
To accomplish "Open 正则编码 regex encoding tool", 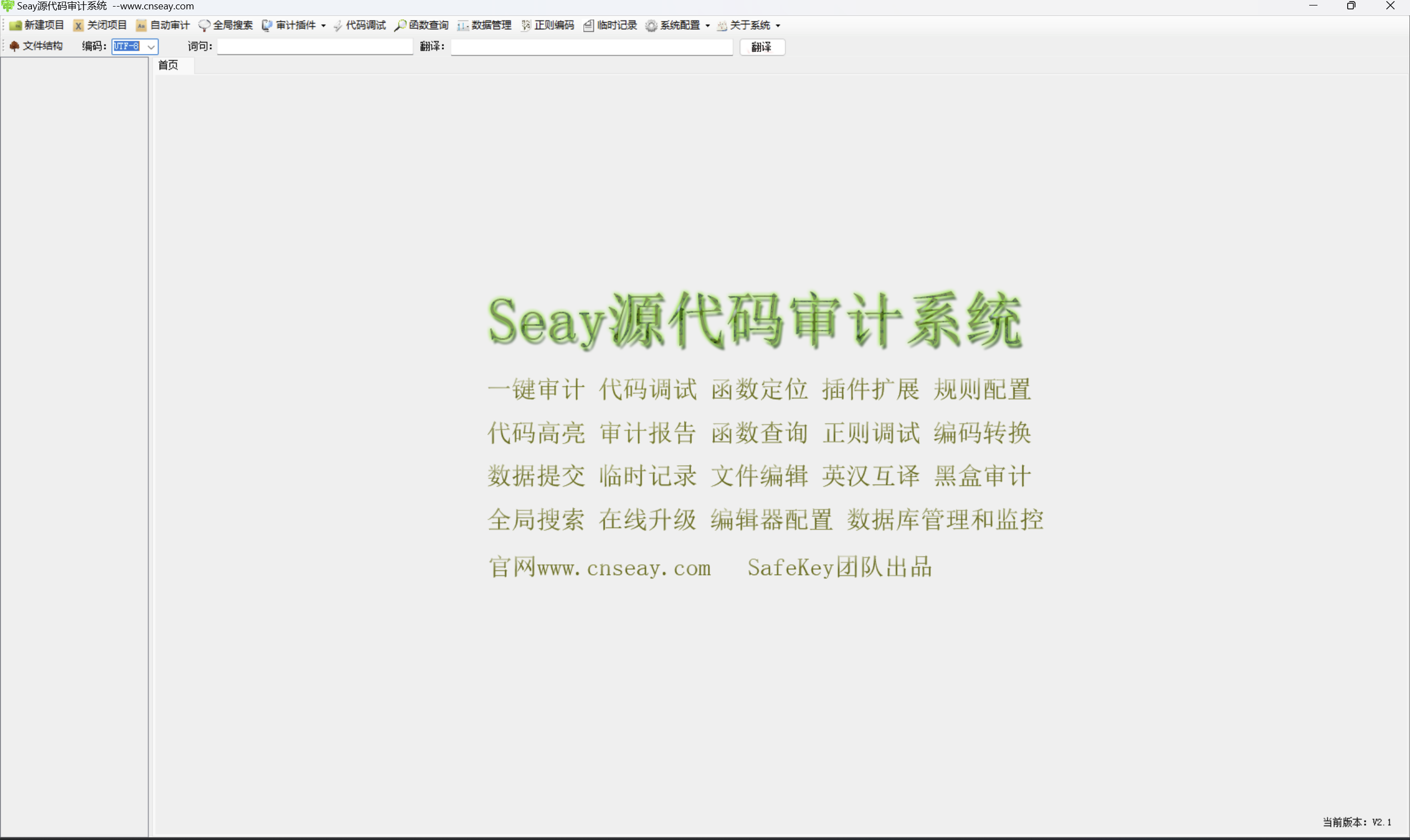I will point(547,25).
